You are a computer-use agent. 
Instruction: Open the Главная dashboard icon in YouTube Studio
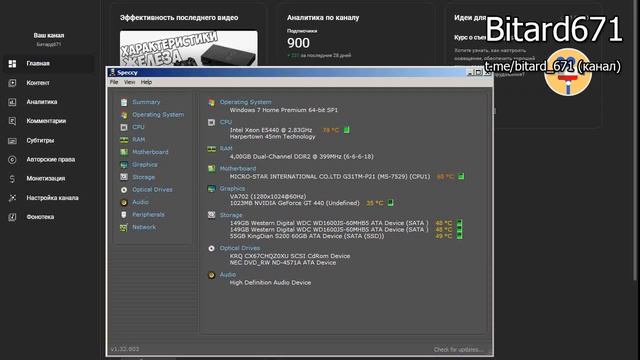point(12,64)
